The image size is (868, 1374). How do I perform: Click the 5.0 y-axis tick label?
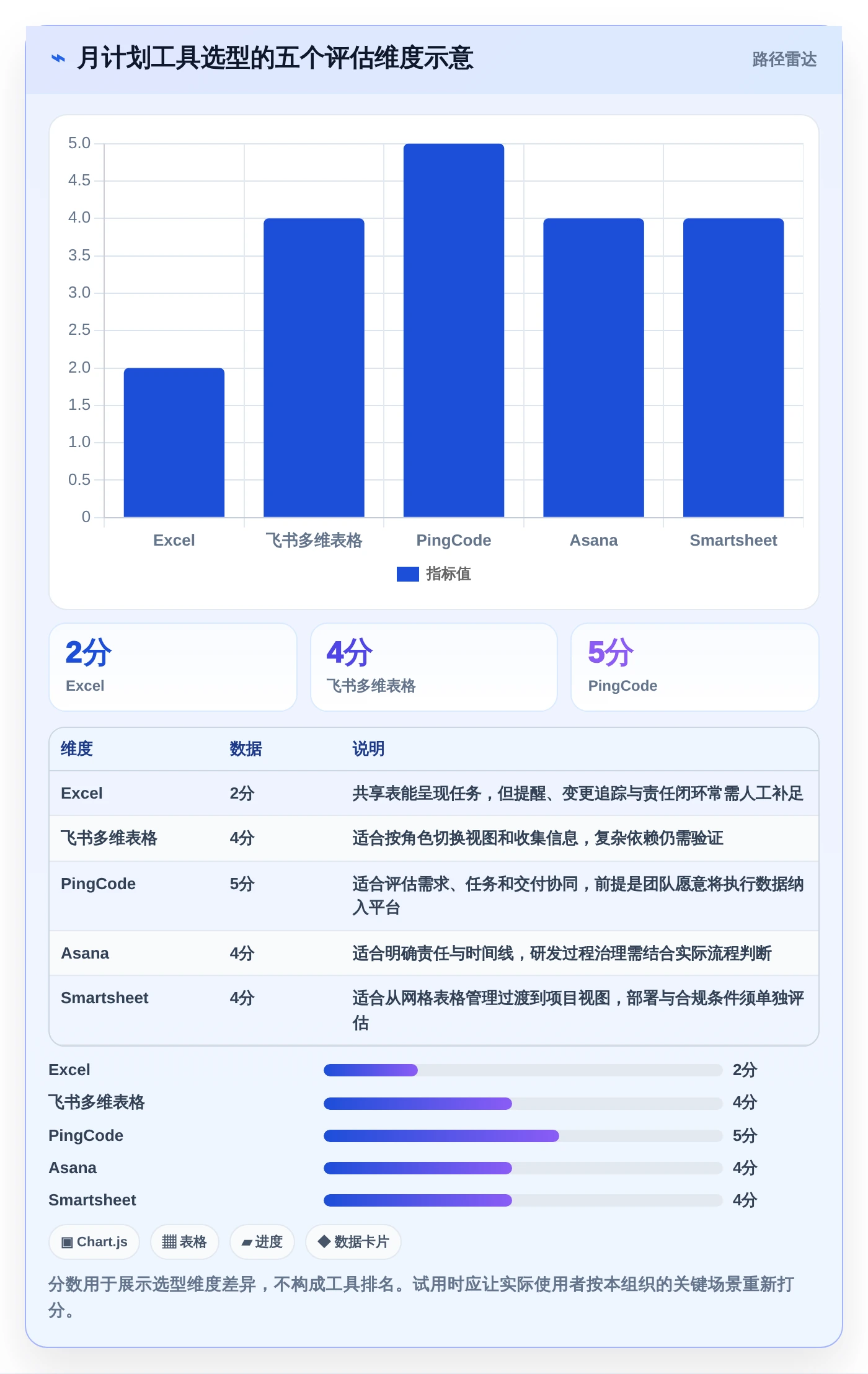coord(79,143)
